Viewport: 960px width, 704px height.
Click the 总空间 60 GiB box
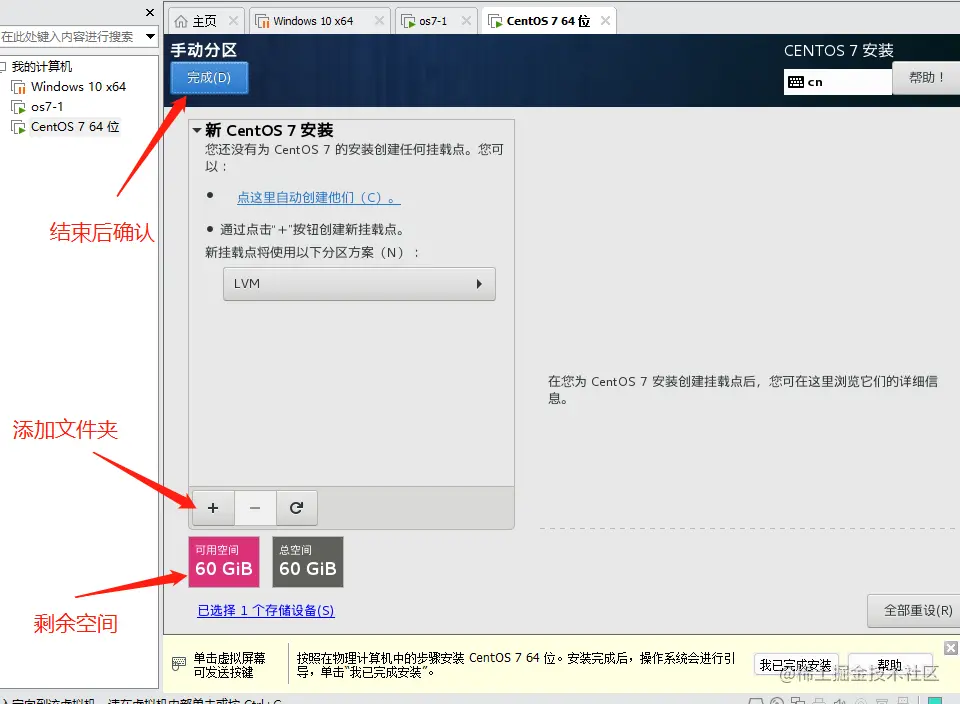pyautogui.click(x=308, y=562)
